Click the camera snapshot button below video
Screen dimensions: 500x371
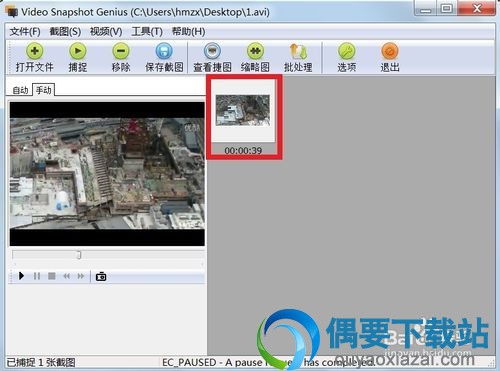(x=101, y=276)
